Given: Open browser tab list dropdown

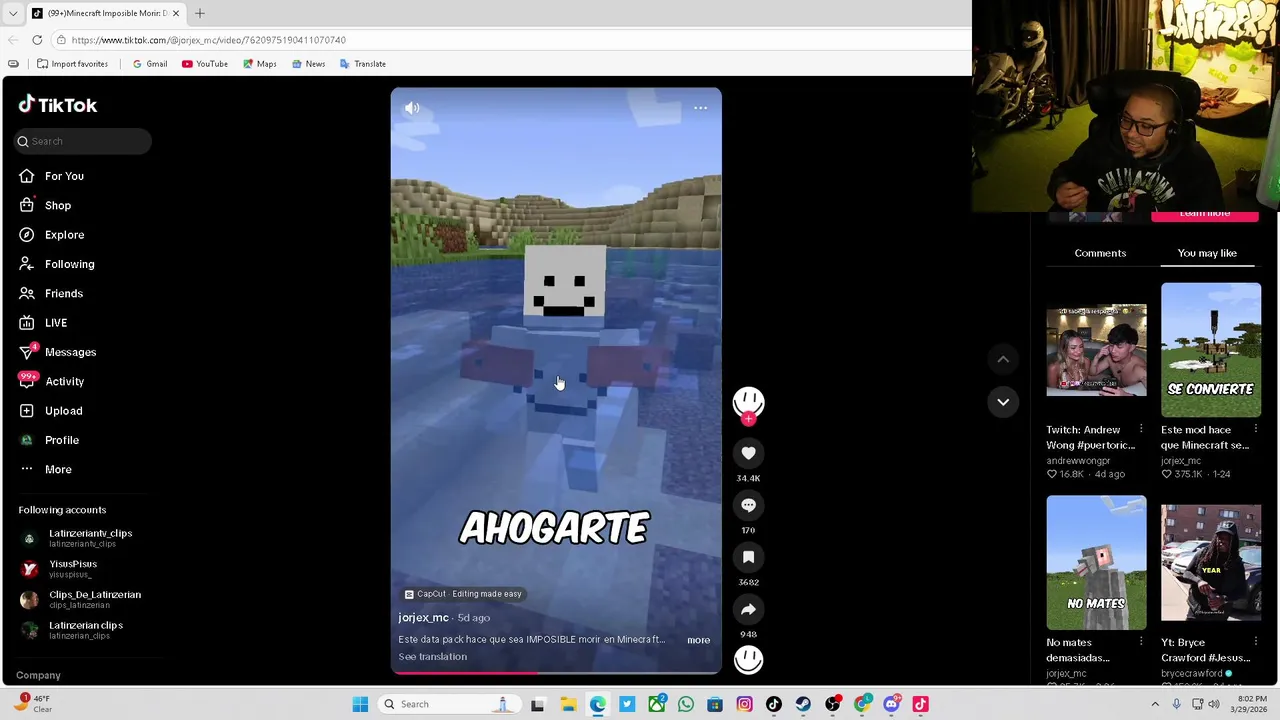Looking at the screenshot, I should tap(12, 13).
